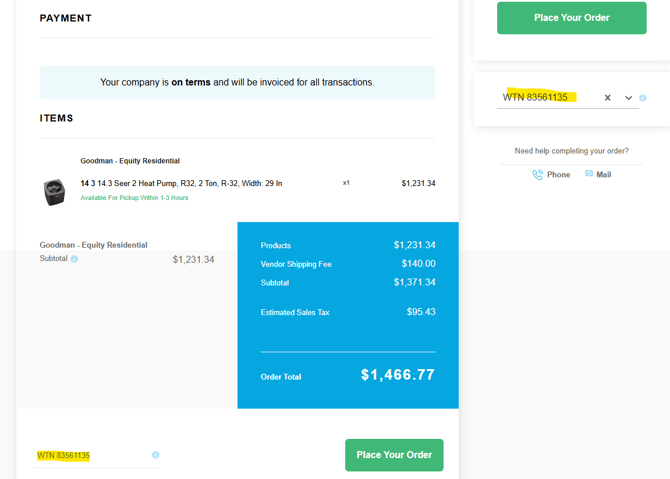Clear the WTN 83561135 selection with X
Viewport: 670px width, 479px height.
pos(607,98)
